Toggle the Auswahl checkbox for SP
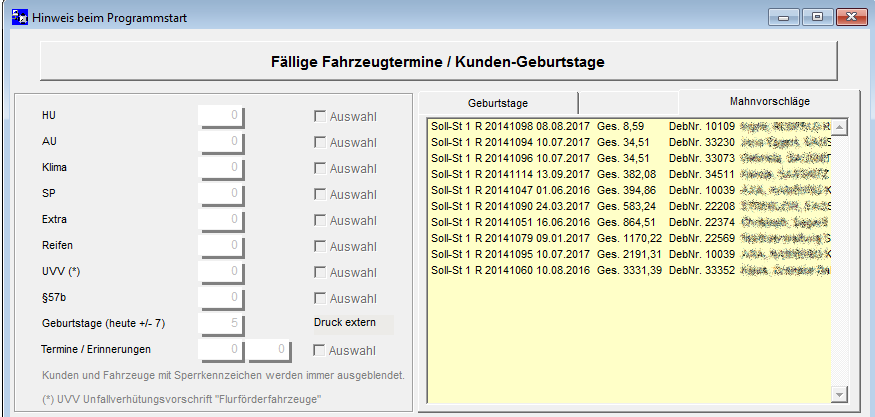 point(320,194)
